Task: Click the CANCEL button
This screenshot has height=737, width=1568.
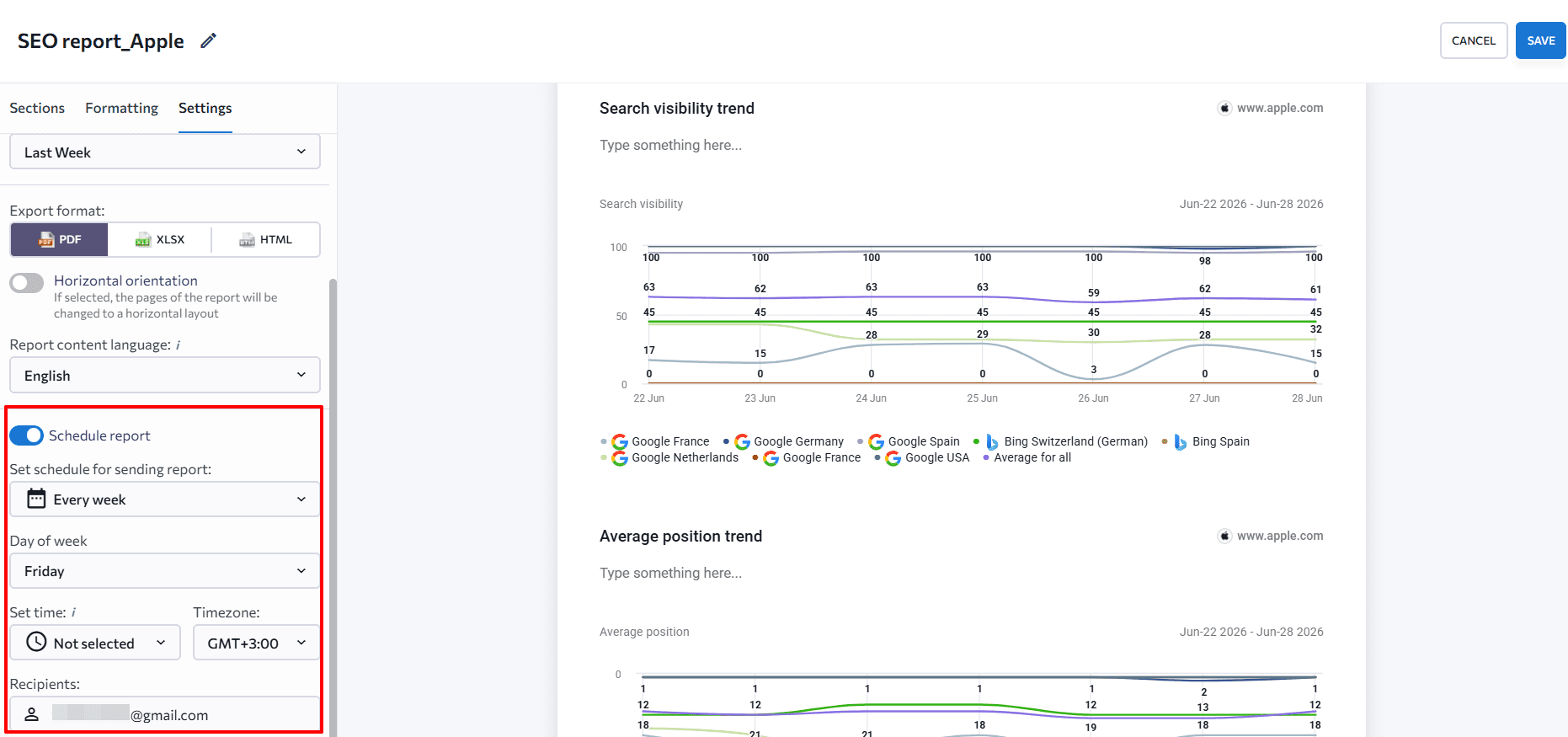Action: (x=1474, y=40)
